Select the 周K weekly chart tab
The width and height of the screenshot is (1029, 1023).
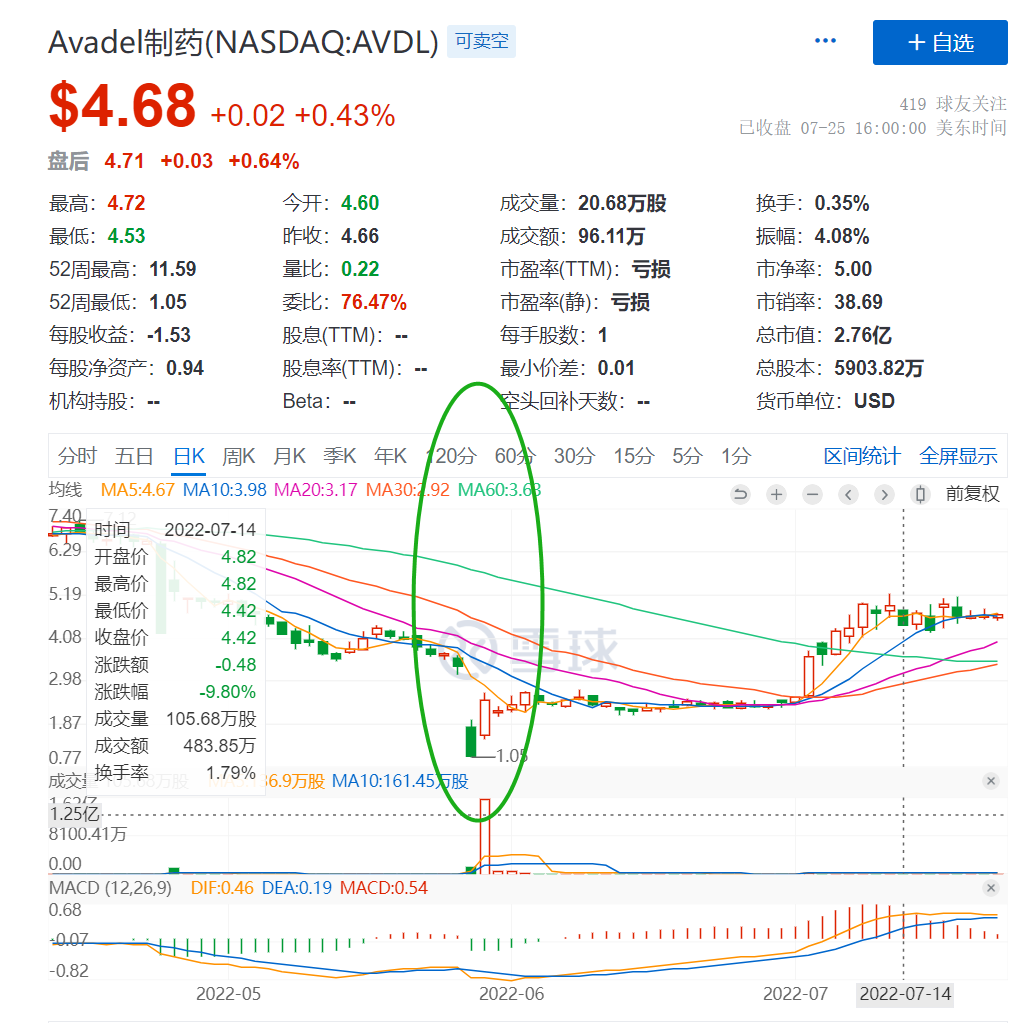[239, 457]
